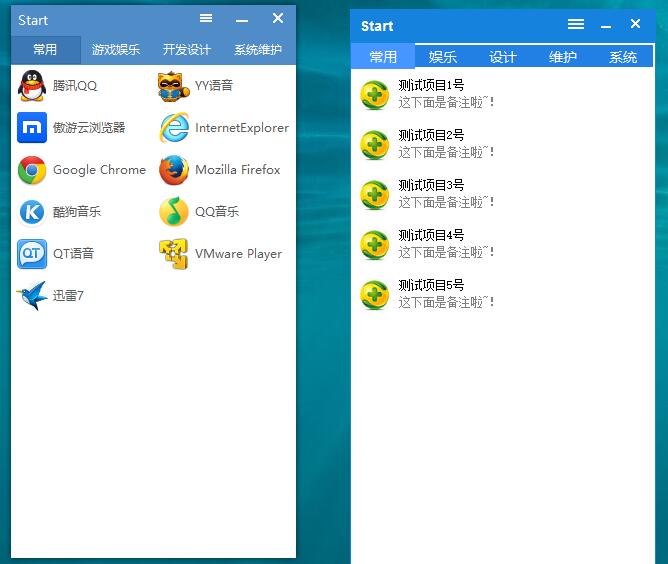Select 常用 tab in left window
Viewport: 668px width, 564px height.
click(46, 50)
